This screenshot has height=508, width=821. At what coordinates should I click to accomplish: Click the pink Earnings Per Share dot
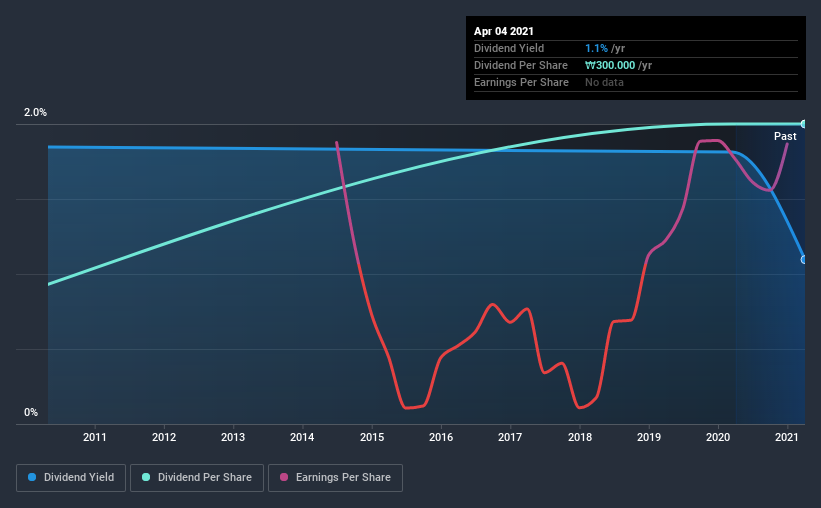[x=284, y=477]
